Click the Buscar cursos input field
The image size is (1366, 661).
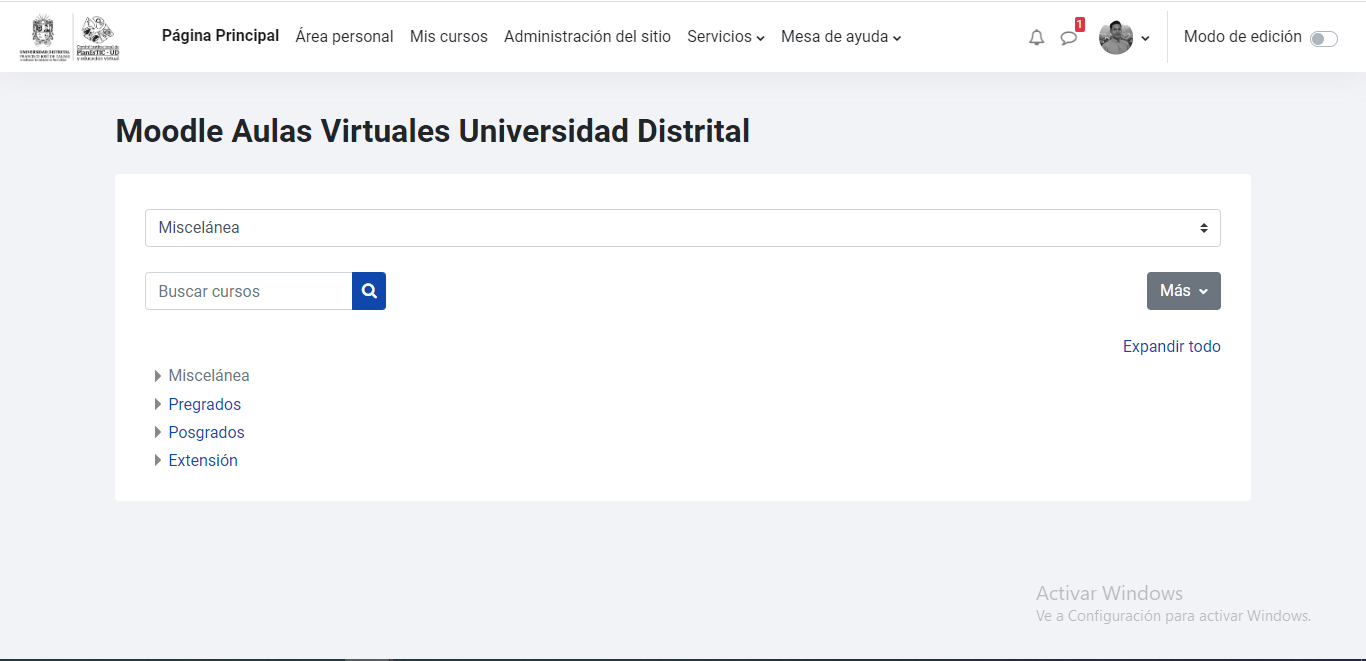pos(248,290)
